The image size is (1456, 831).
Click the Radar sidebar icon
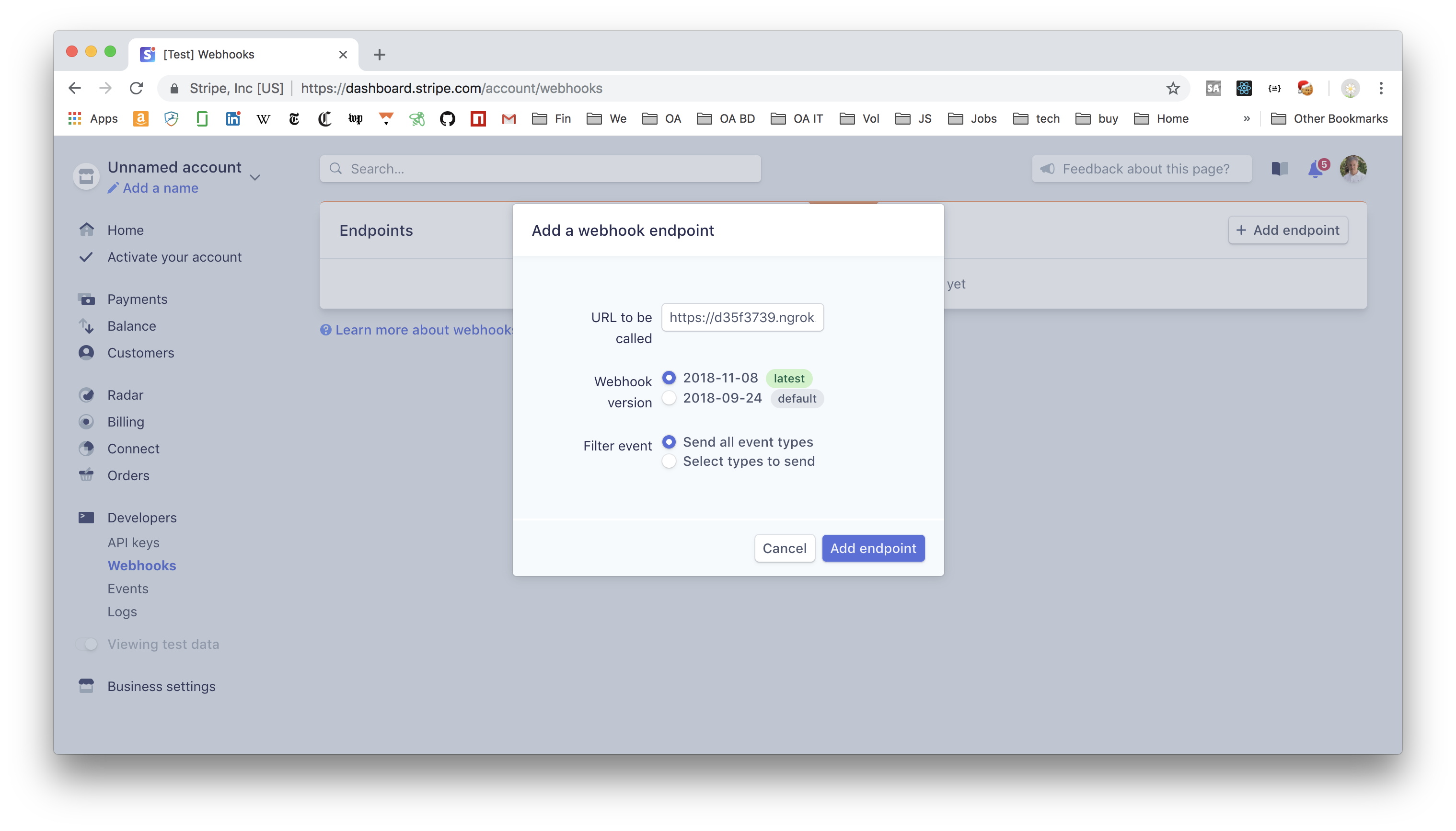click(87, 394)
